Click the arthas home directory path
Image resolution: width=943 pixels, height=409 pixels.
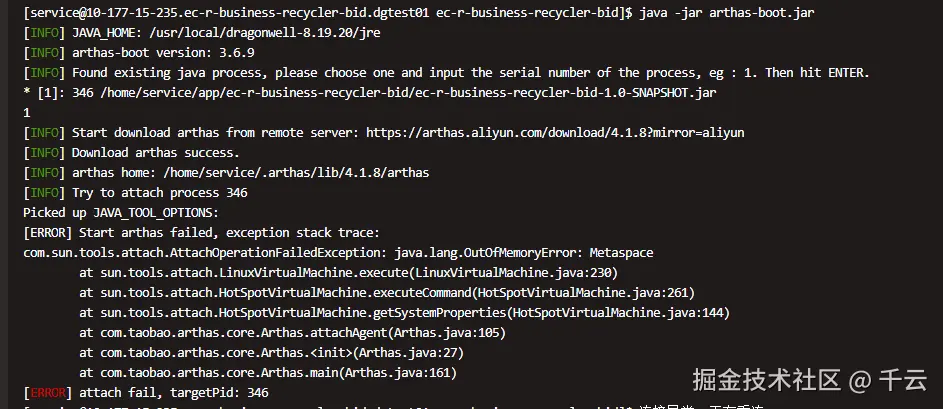(297, 173)
